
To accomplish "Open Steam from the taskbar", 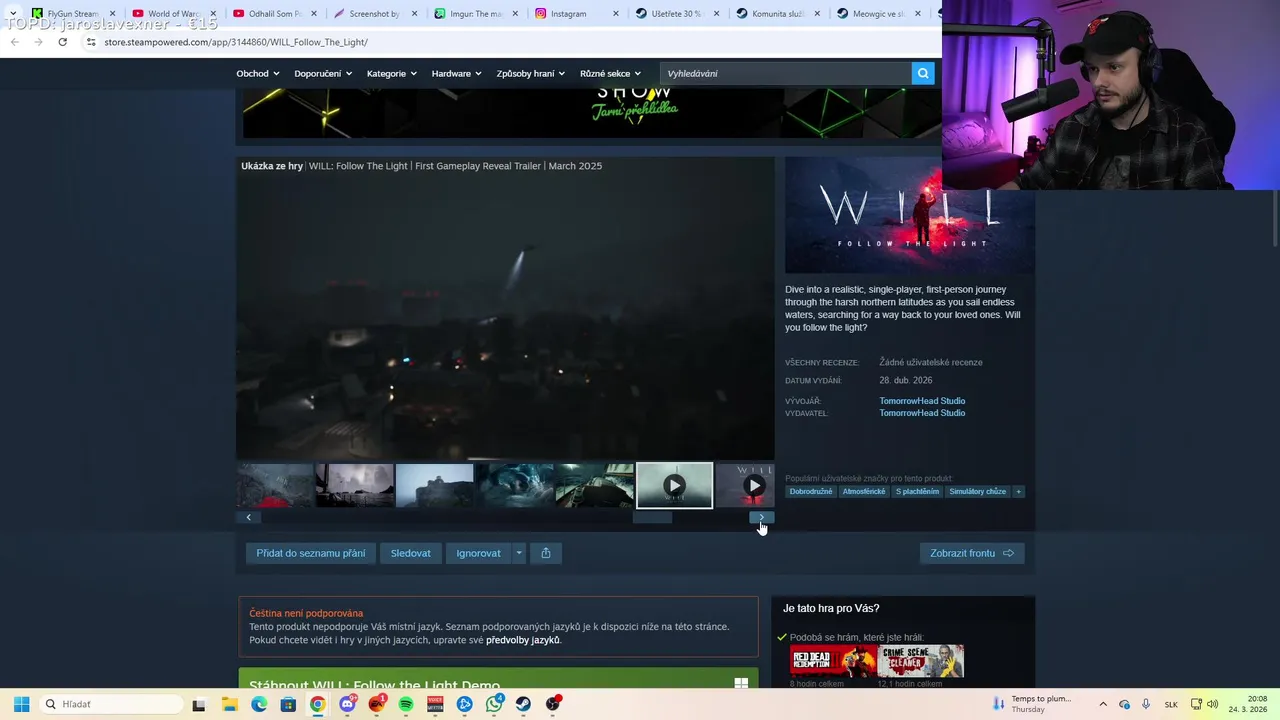I will click(523, 704).
